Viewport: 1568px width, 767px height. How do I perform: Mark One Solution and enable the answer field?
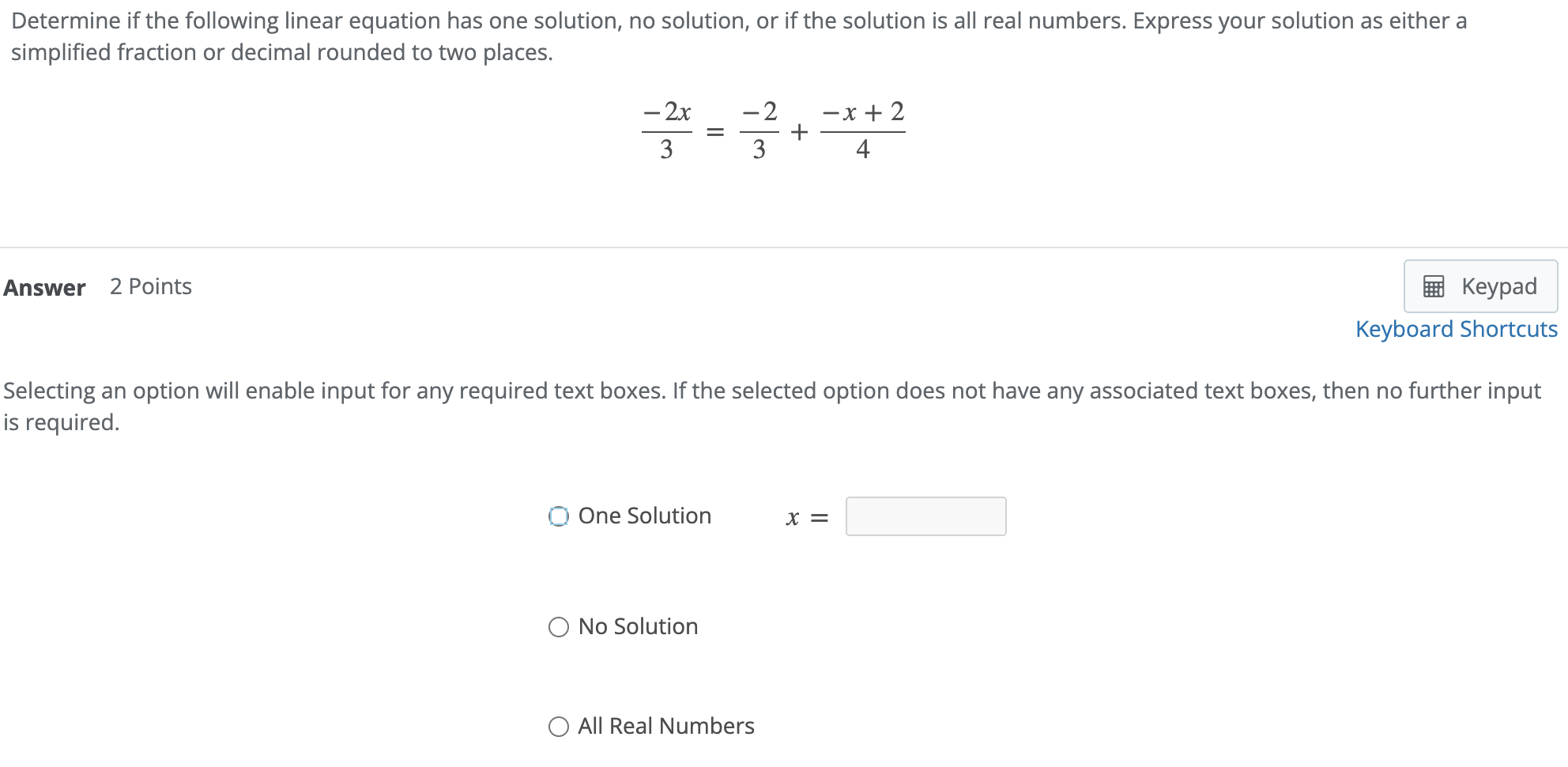559,516
